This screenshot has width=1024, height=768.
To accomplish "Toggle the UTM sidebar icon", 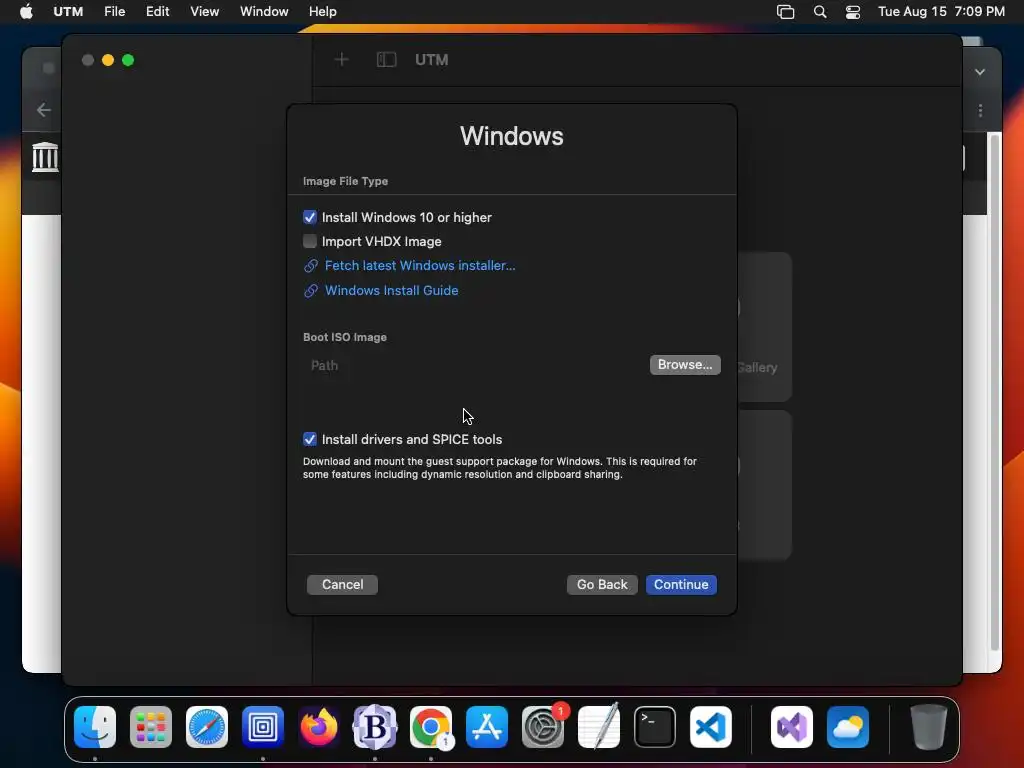I will point(387,60).
